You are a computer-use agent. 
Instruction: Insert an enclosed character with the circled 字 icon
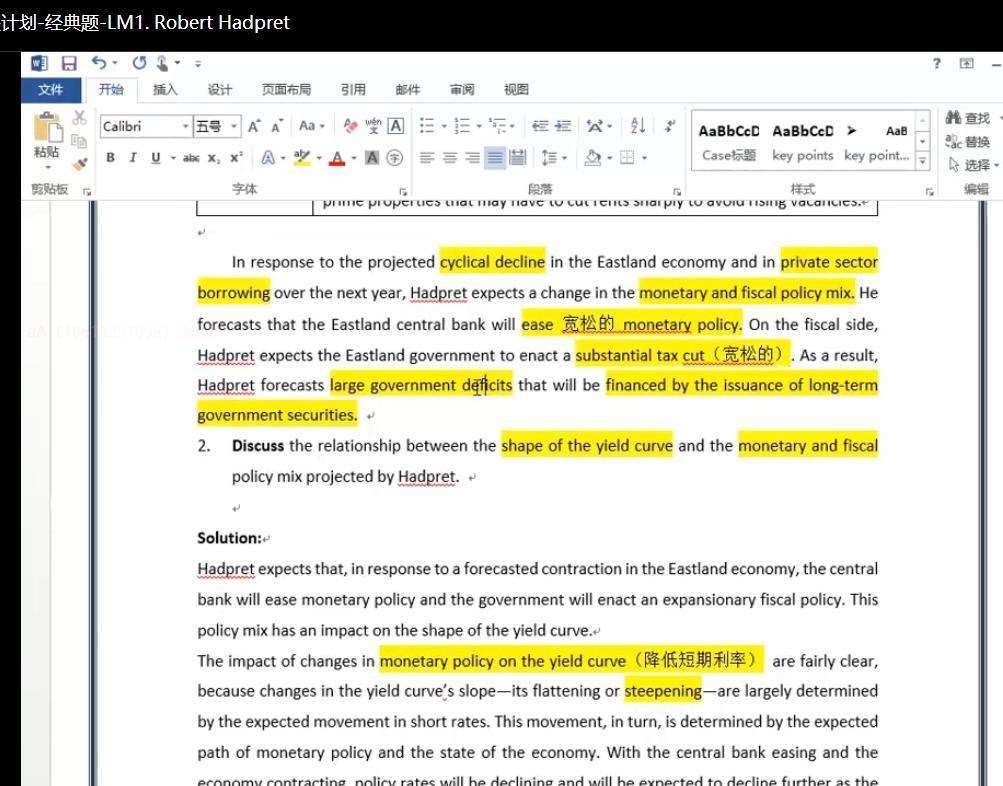point(395,158)
